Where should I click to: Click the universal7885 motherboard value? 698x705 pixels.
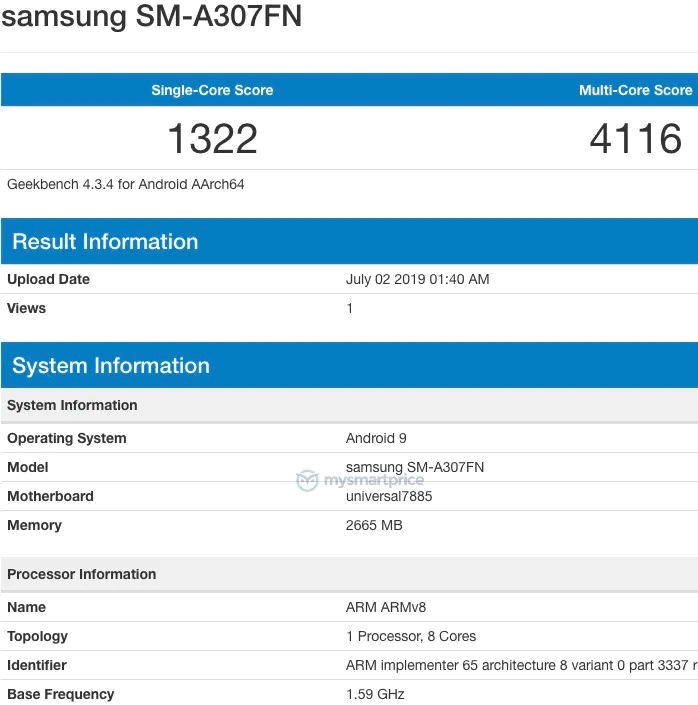click(x=389, y=496)
